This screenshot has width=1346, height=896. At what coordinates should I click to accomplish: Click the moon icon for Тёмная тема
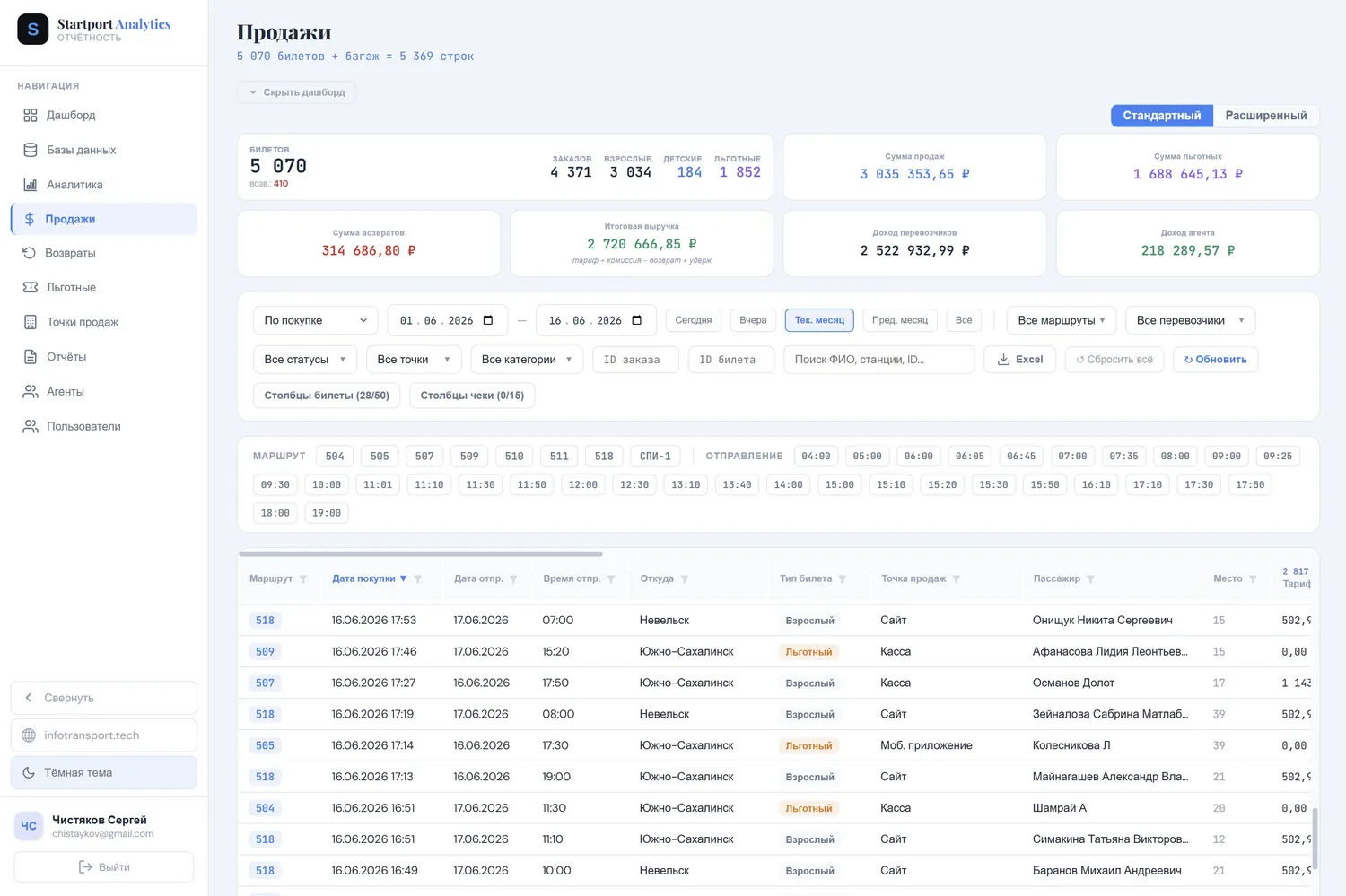point(29,772)
